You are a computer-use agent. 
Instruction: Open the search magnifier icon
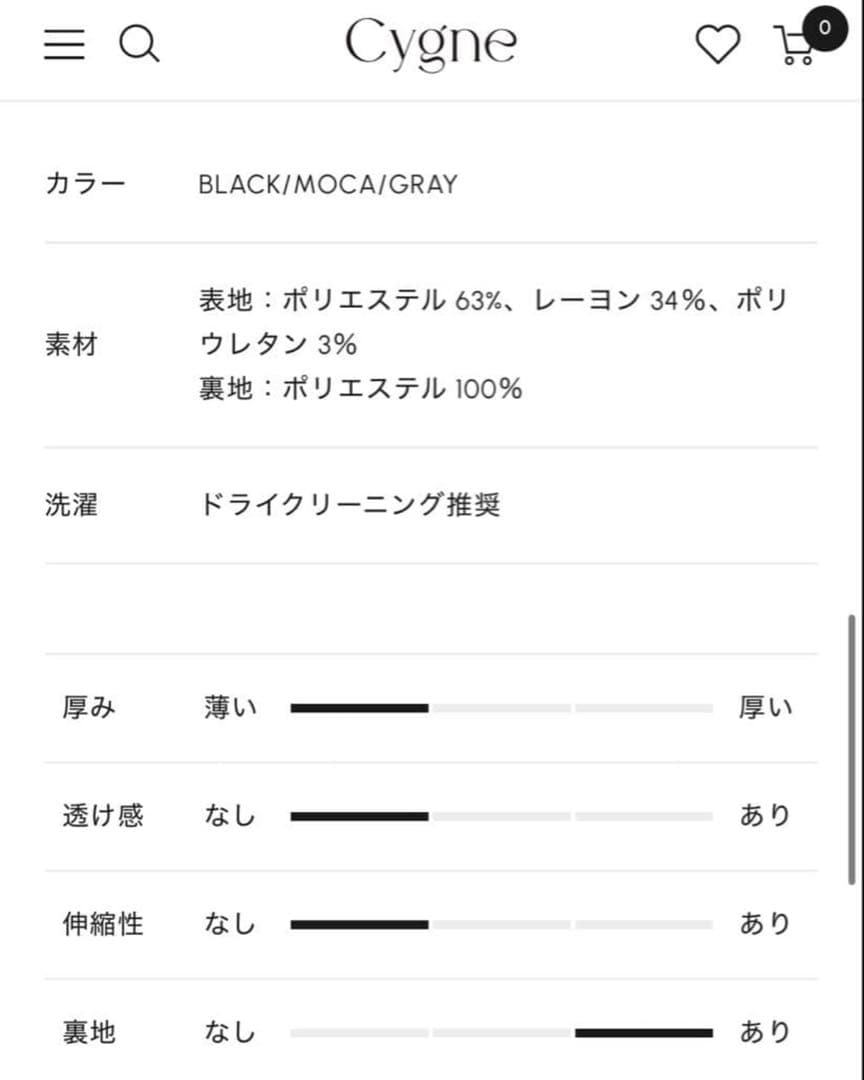pyautogui.click(x=139, y=44)
